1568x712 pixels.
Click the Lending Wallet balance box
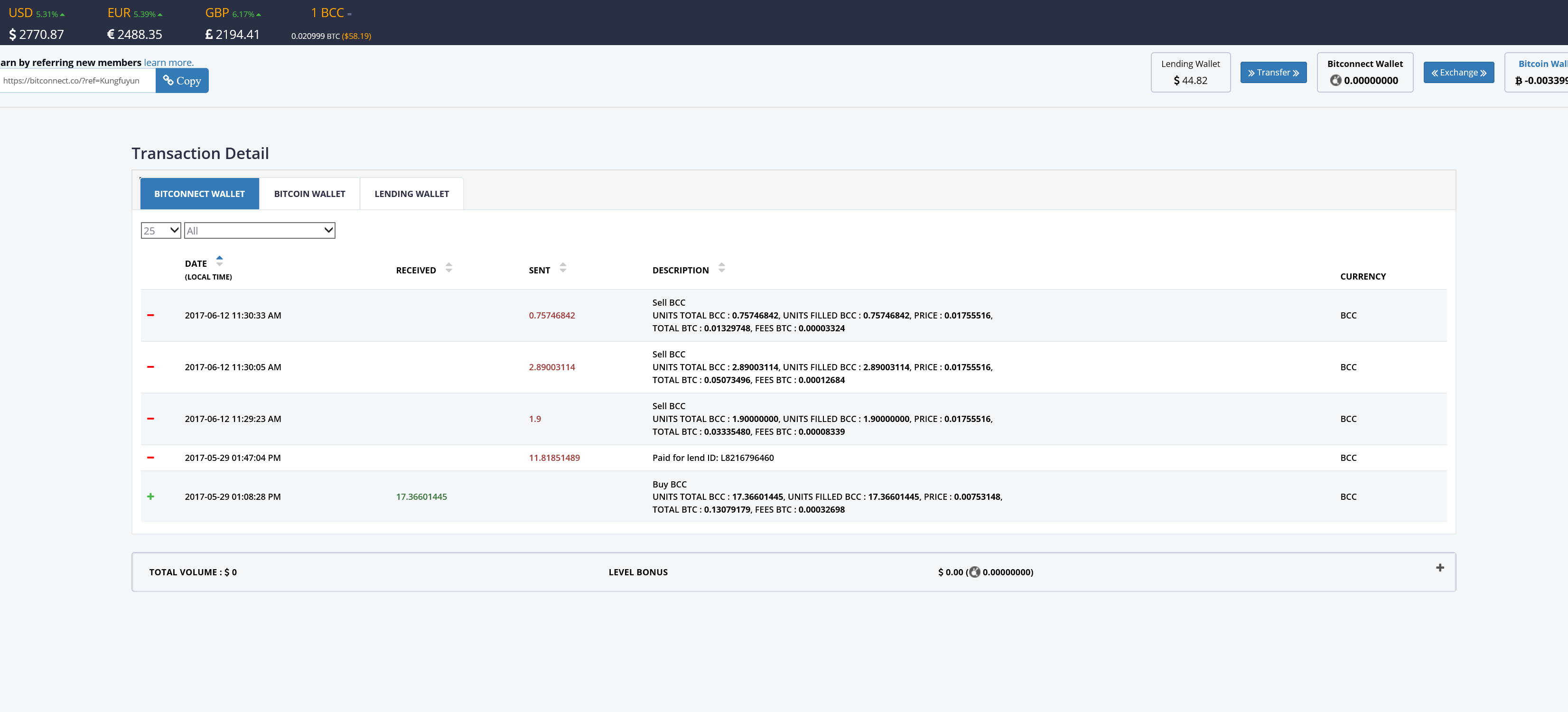1190,73
